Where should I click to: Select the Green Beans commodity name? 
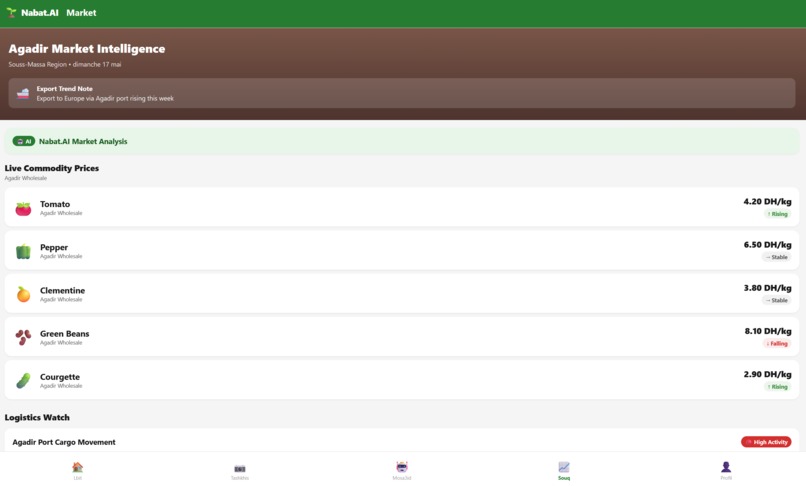pyautogui.click(x=65, y=334)
